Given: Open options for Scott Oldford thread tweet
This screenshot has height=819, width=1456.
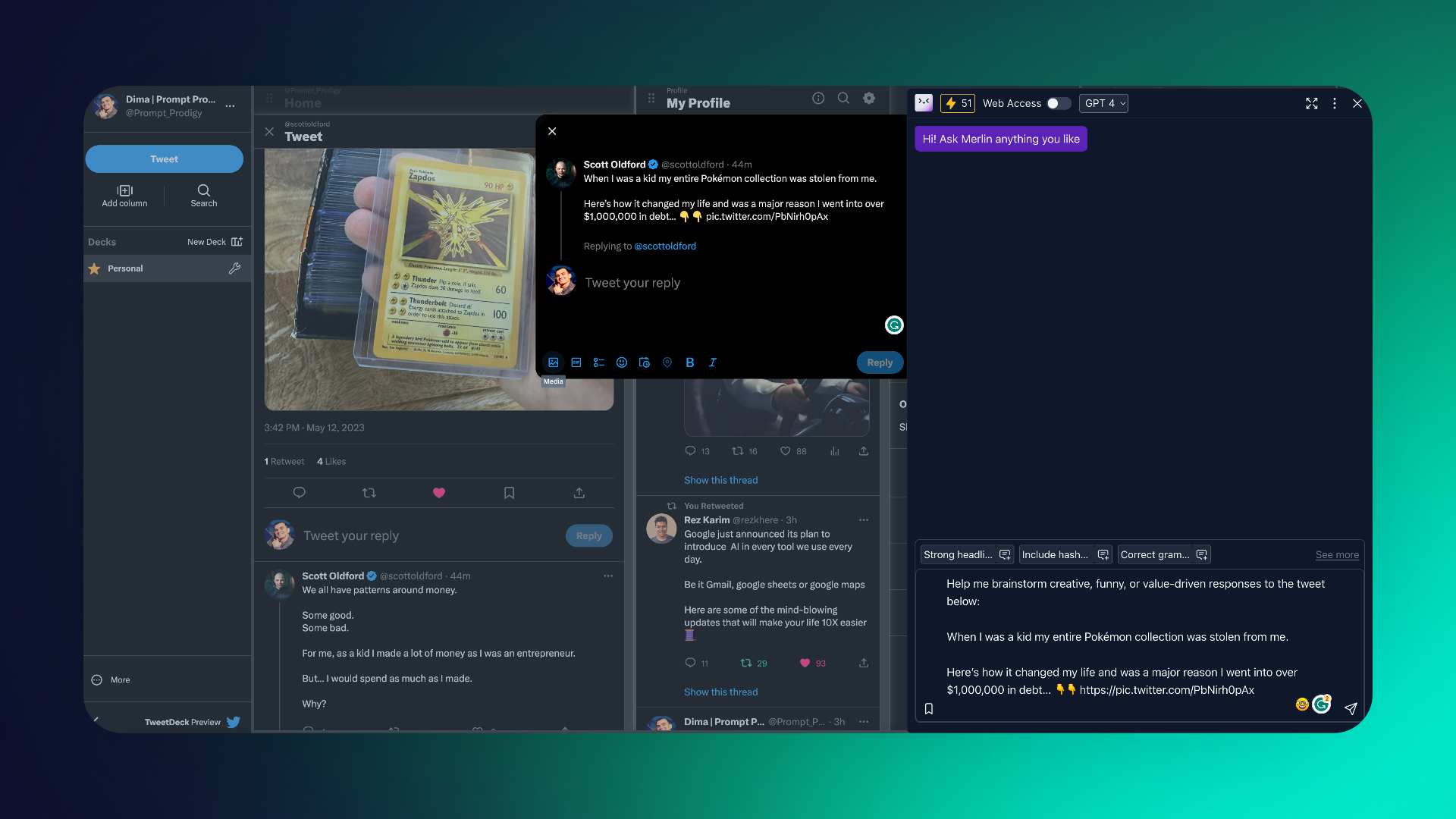Looking at the screenshot, I should (x=608, y=576).
